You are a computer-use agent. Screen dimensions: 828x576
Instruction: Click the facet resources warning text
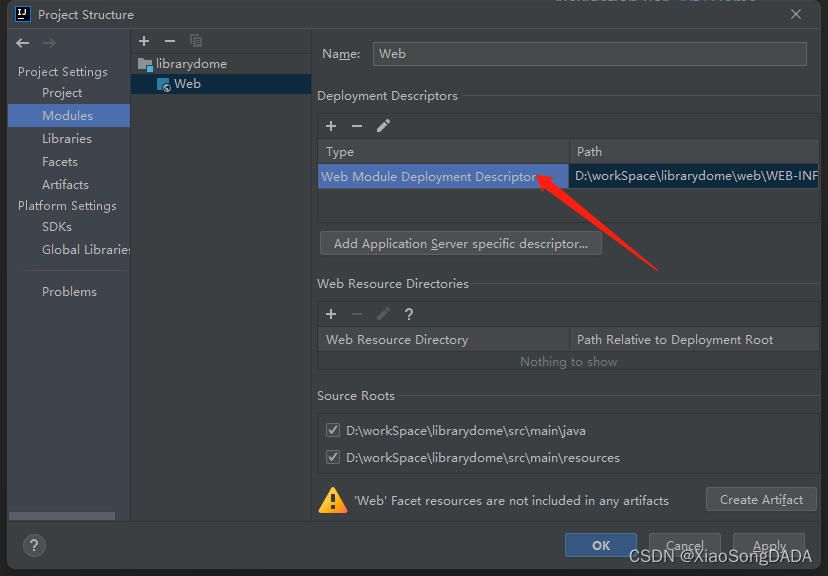pyautogui.click(x=511, y=501)
